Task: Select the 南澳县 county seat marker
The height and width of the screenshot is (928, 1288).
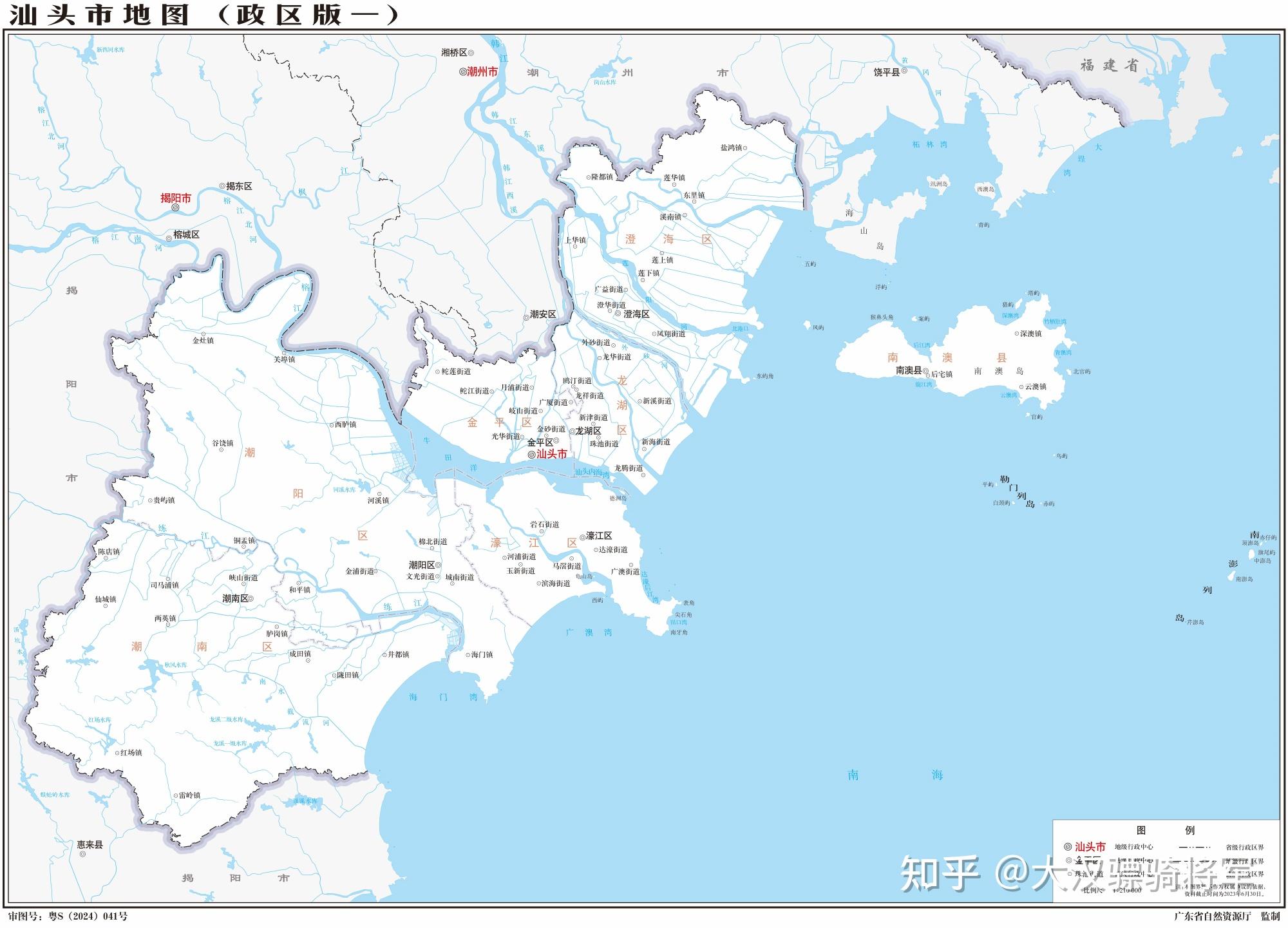Action: (926, 371)
